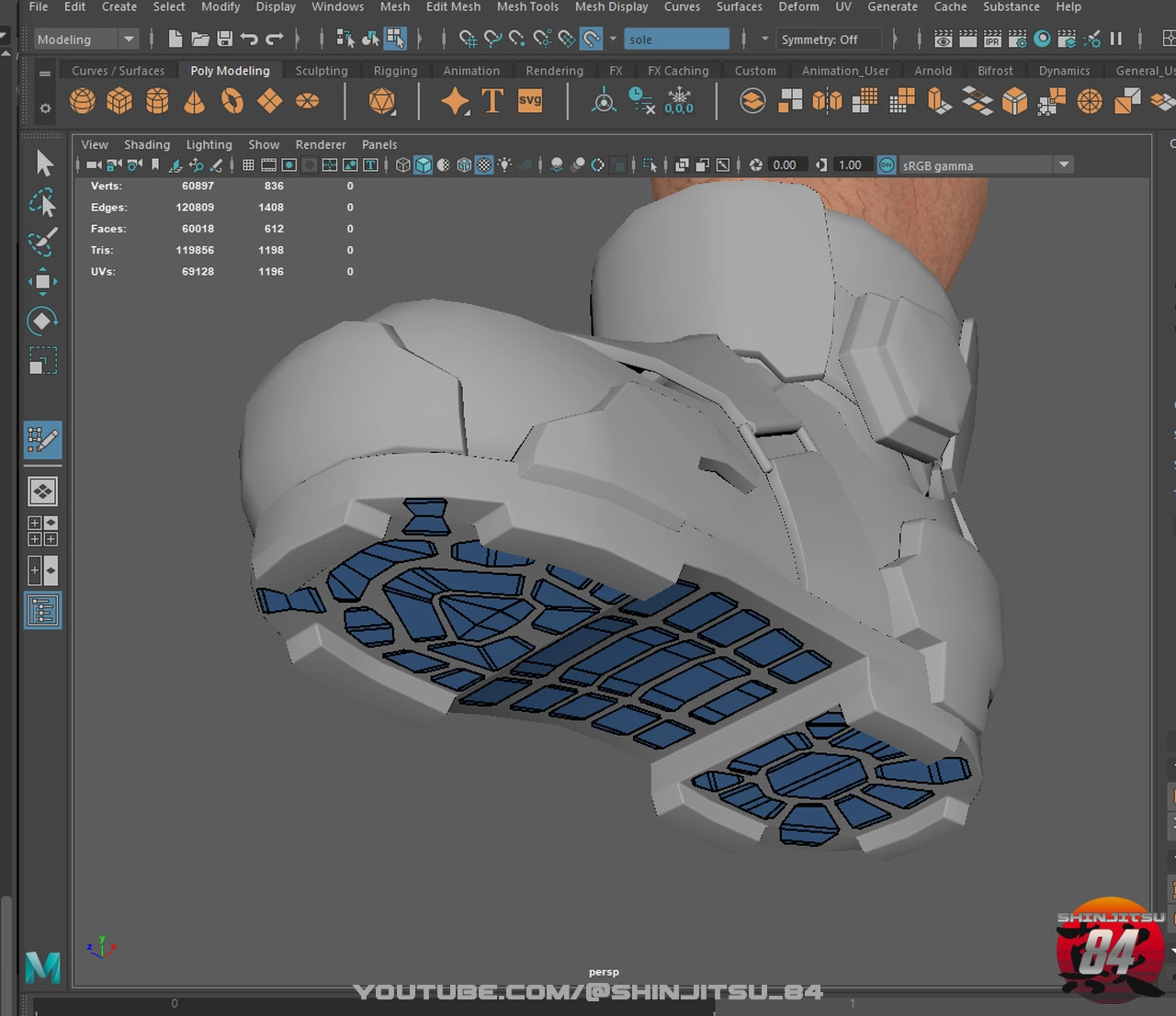Select the Rotate tool in the toolbox
The image size is (1176, 1016).
[42, 321]
